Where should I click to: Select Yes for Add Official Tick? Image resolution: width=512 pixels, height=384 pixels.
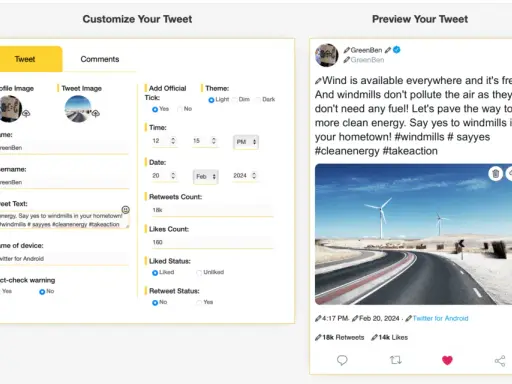155,109
